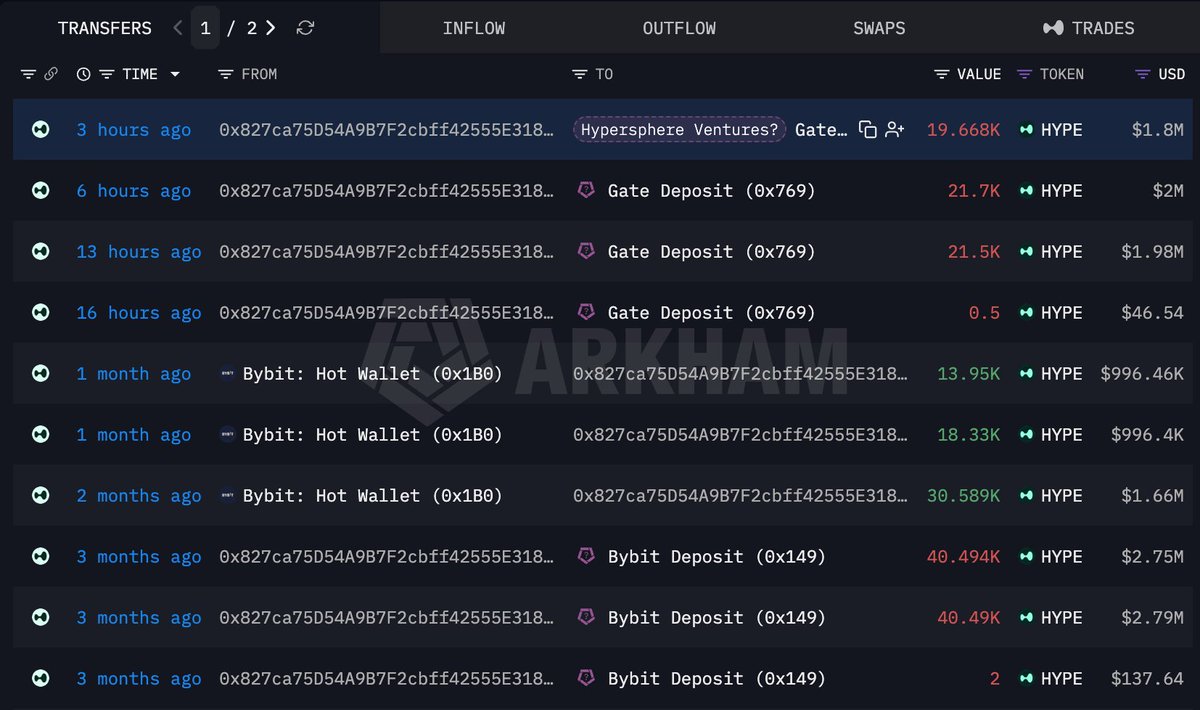Click the clock icon beside TIME header
The width and height of the screenshot is (1200, 710).
tap(83, 74)
